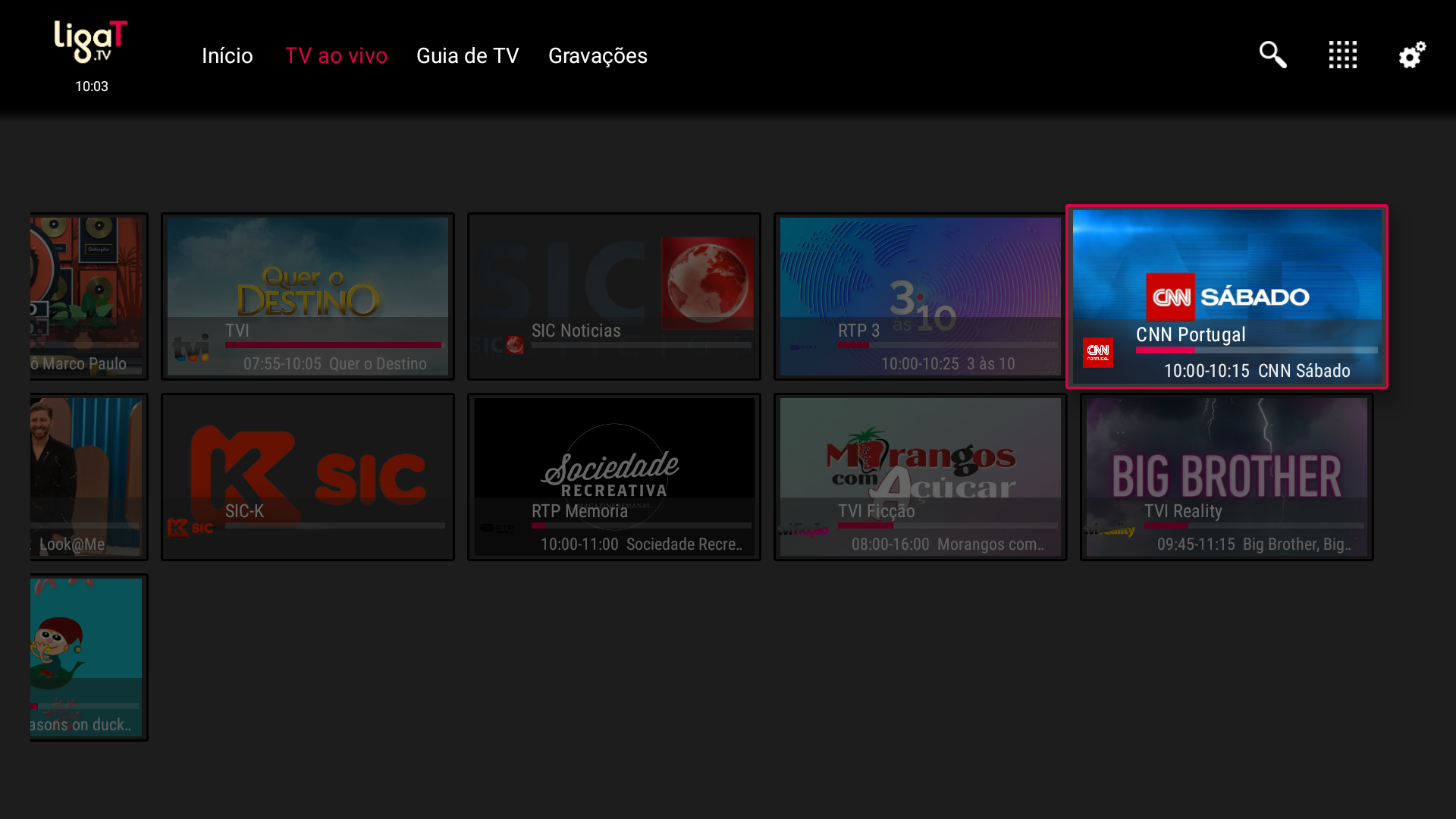
Task: Go to Início tab
Action: (x=227, y=55)
